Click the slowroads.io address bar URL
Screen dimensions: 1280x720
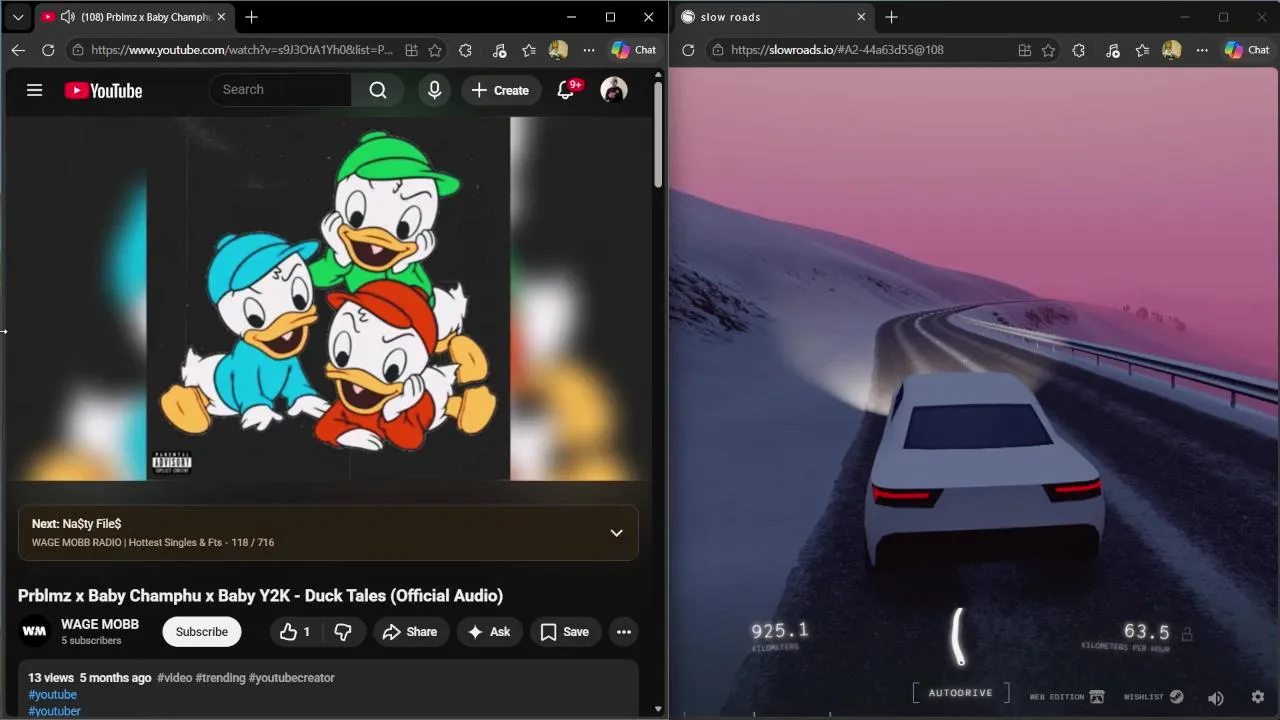[837, 50]
